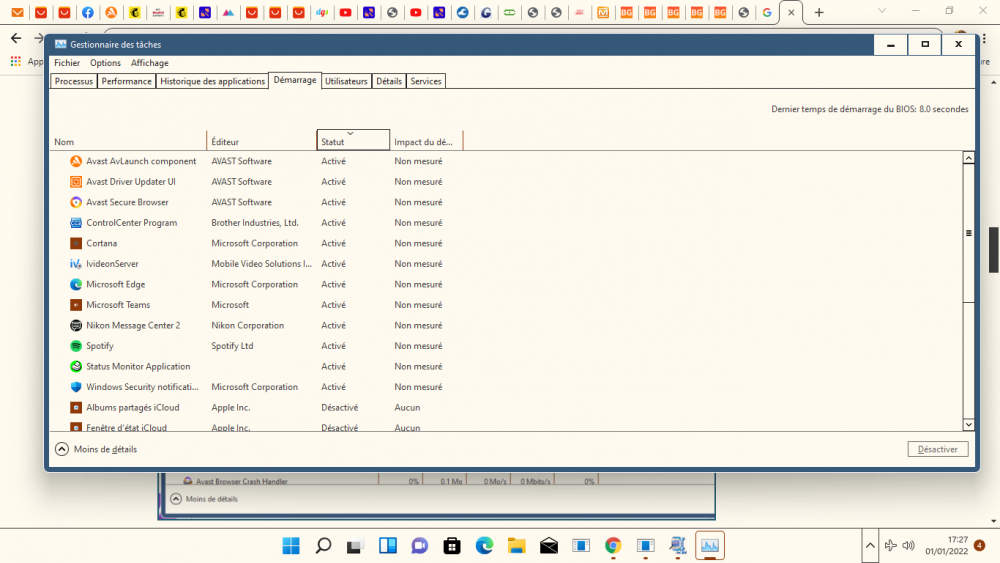Click the Windows Security notification shield icon
This screenshot has width=1000, height=563.
pos(76,387)
